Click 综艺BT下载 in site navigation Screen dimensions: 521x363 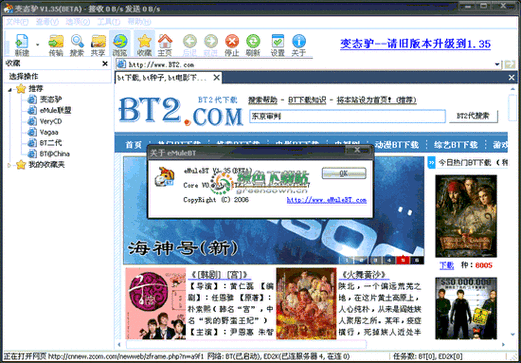click(x=456, y=145)
